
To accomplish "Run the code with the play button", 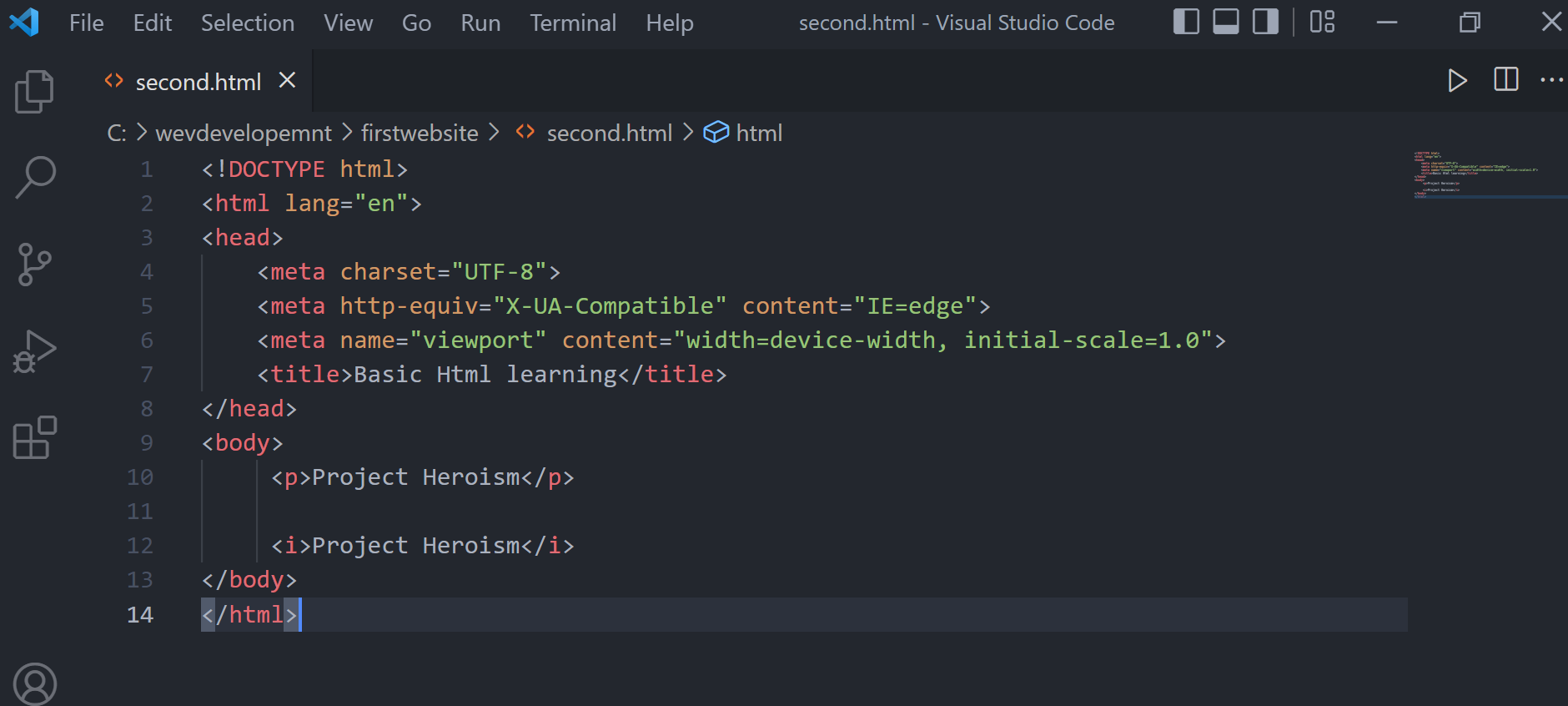I will tap(1457, 81).
